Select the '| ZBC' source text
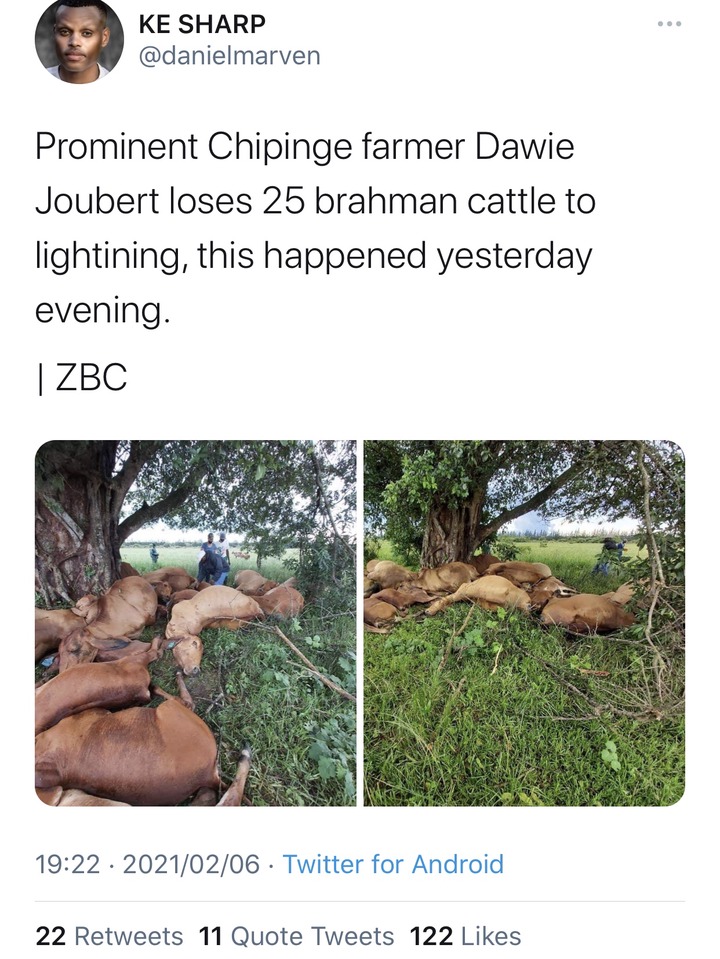This screenshot has width=720, height=959. 81,377
